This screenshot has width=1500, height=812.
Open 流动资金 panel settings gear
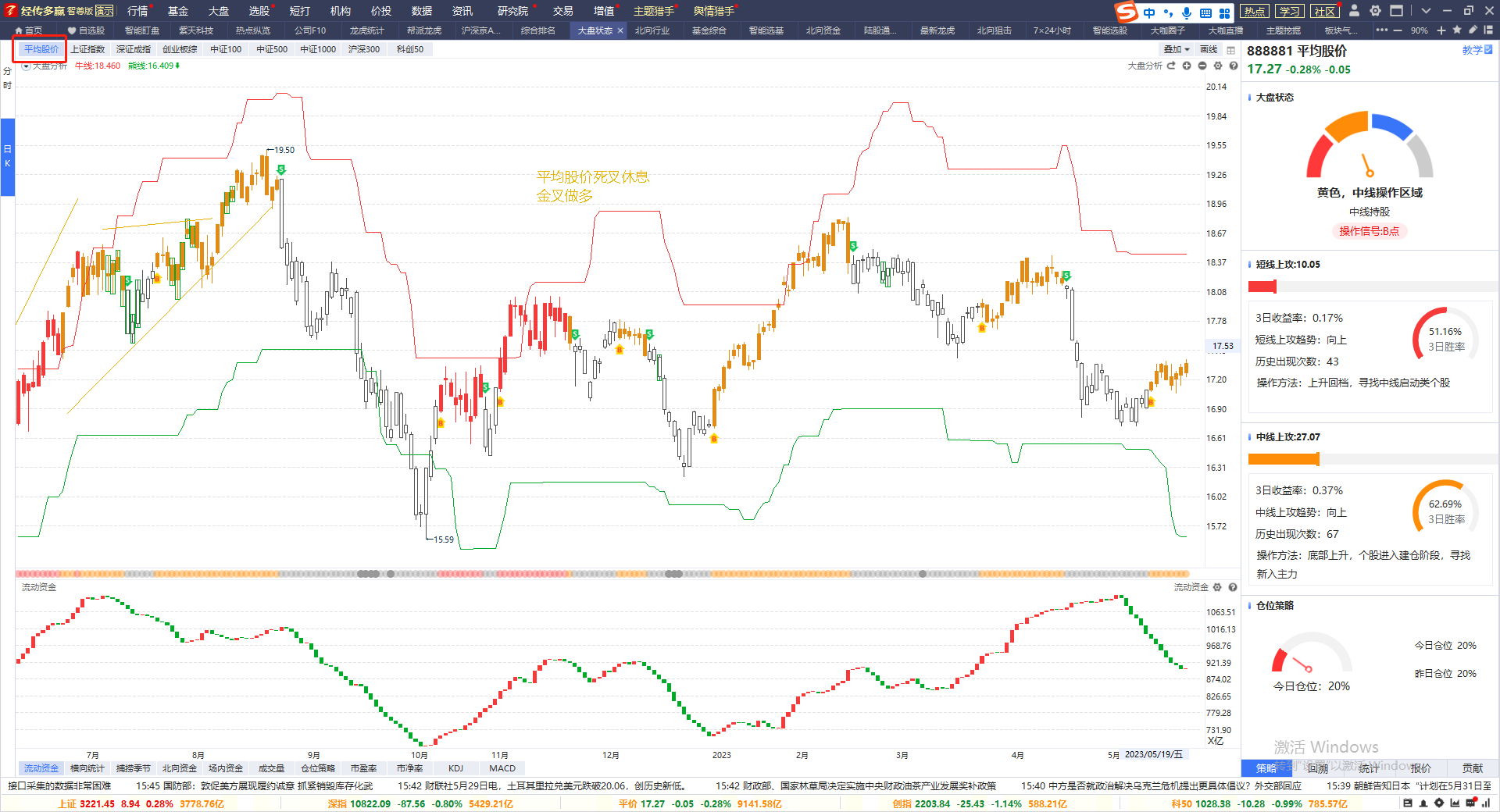point(1217,587)
